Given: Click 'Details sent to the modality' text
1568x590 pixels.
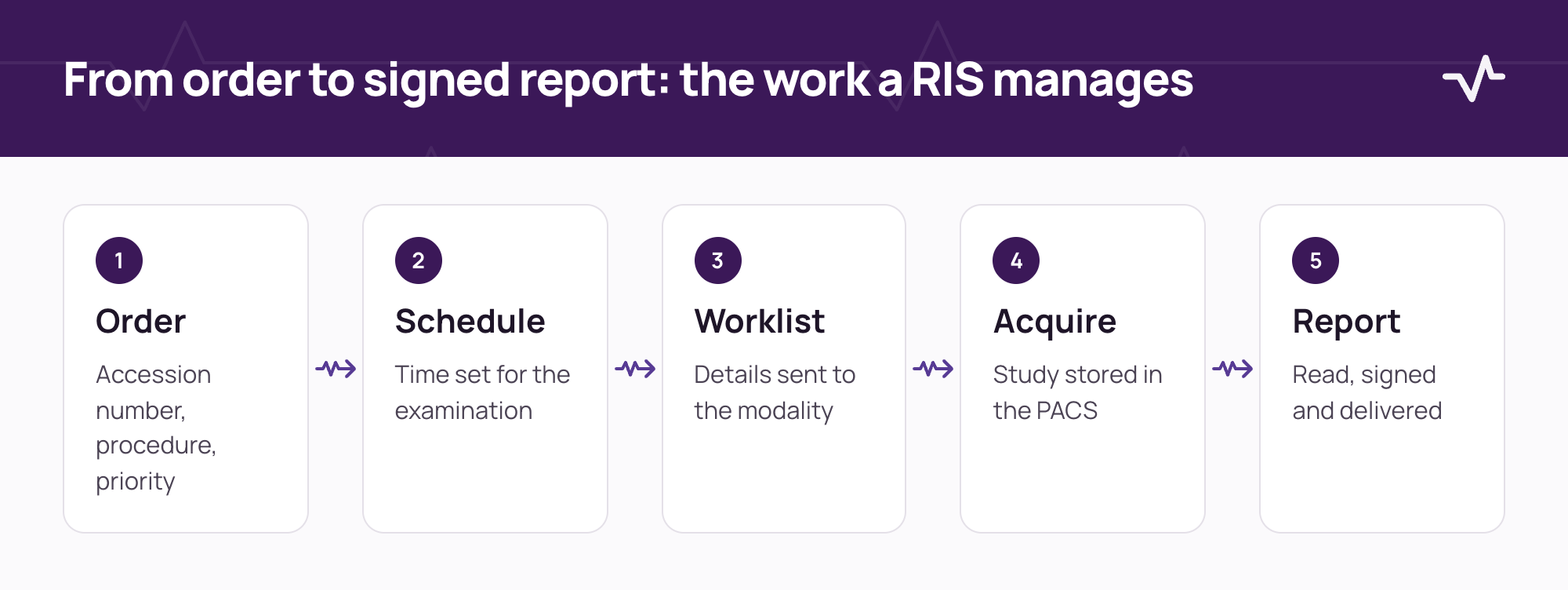Looking at the screenshot, I should click(x=775, y=392).
